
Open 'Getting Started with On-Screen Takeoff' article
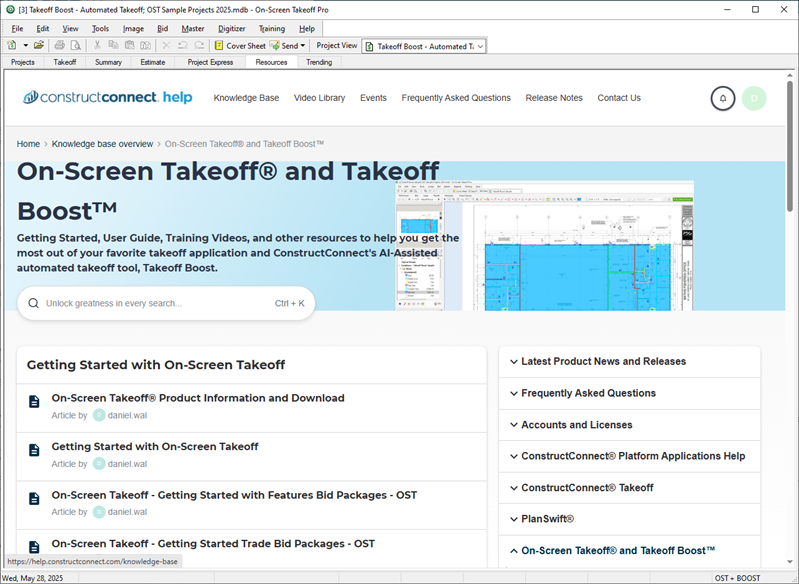155,447
